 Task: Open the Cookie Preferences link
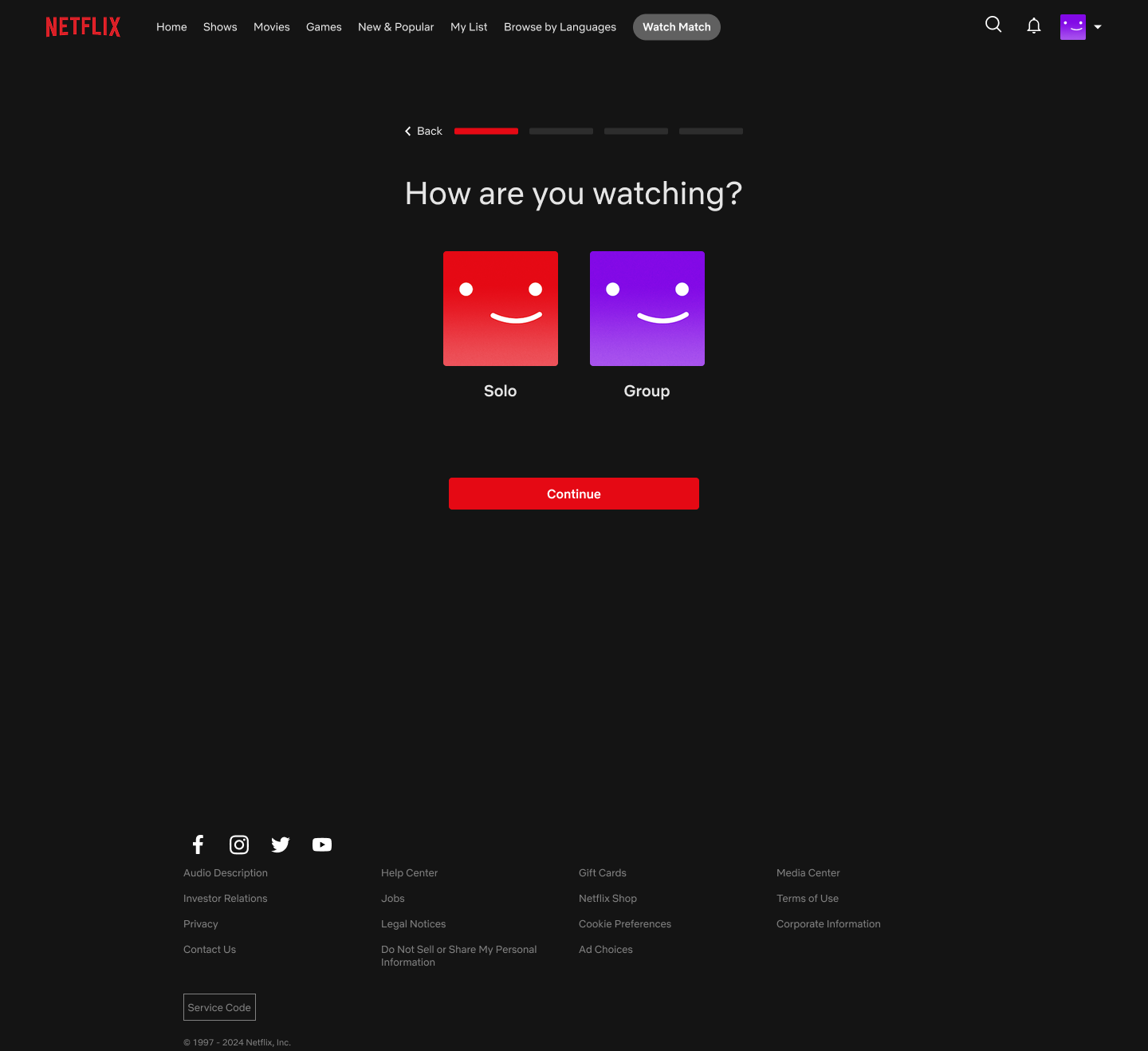coord(625,924)
